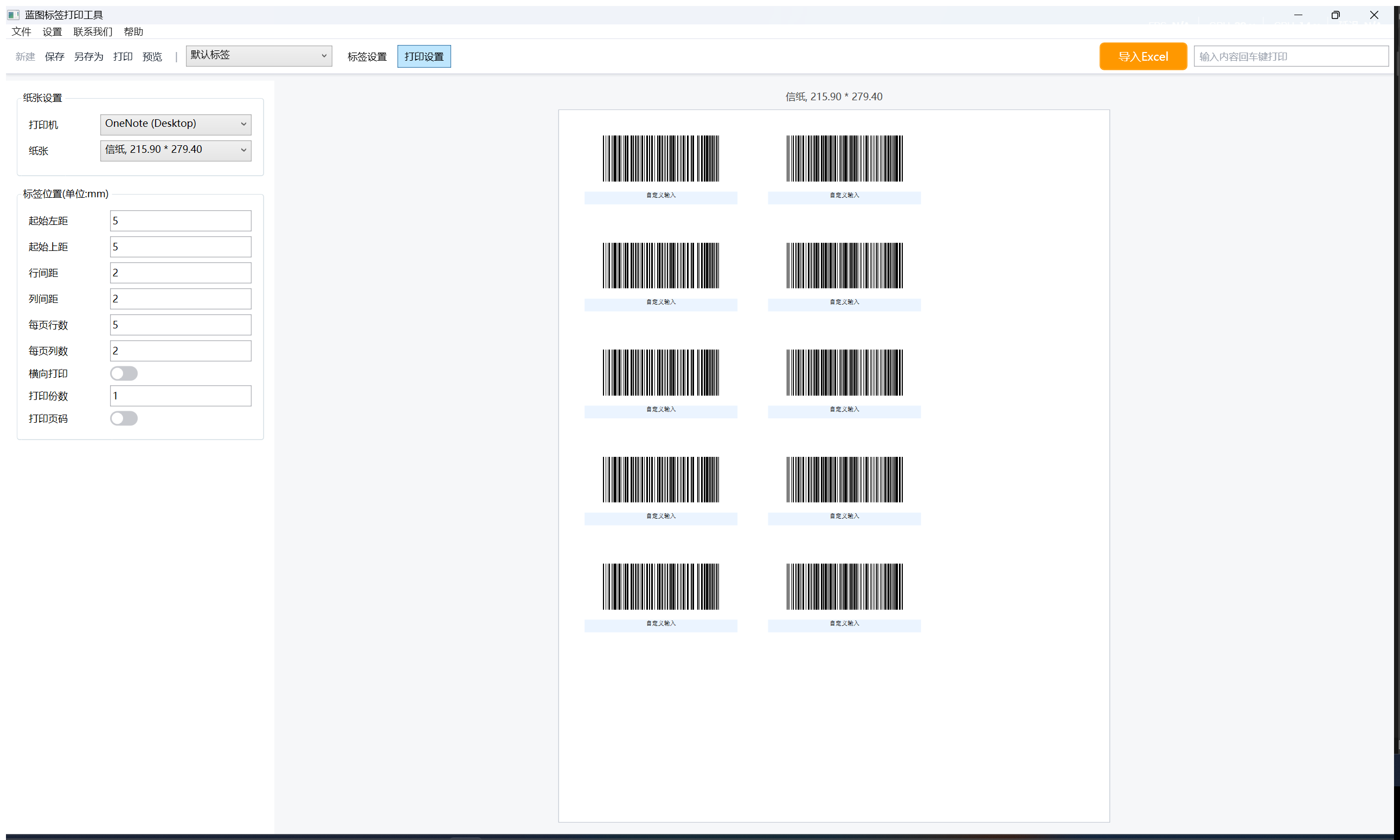Screen dimensions: 1400x840
Task: Focus the 输入内容回车键打印 input box
Action: [x=1291, y=56]
